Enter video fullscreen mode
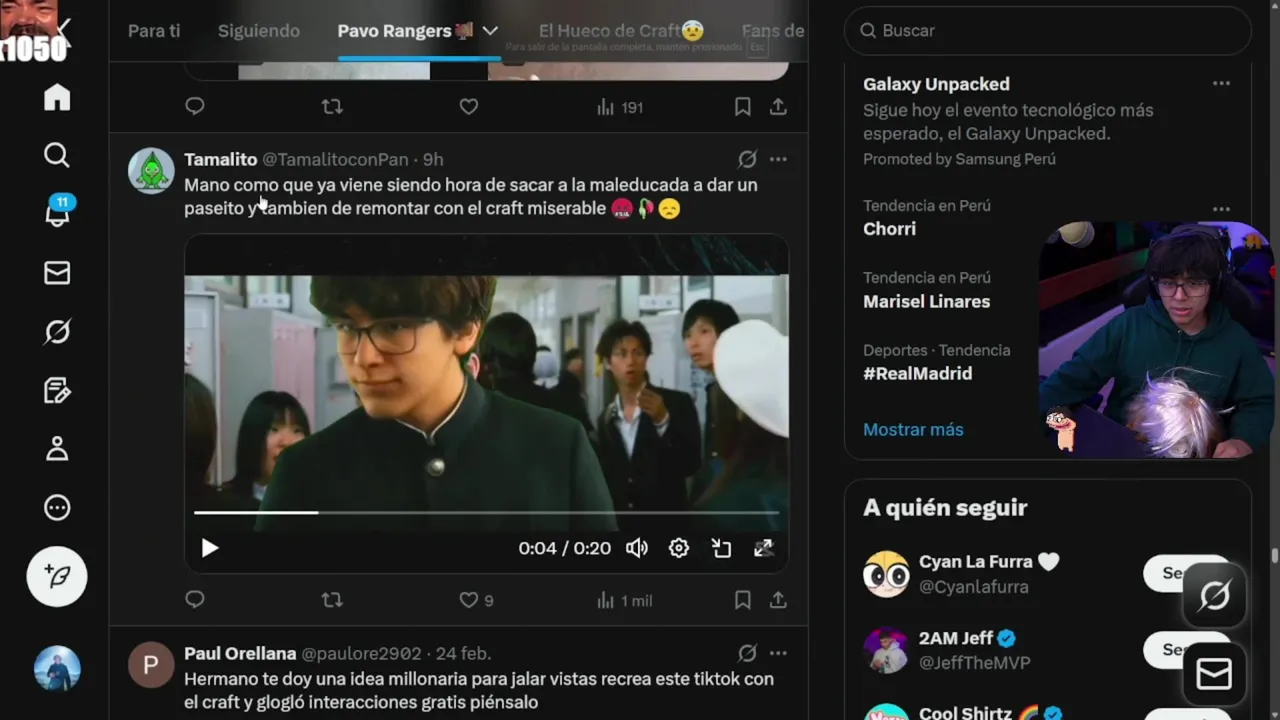1280x720 pixels. click(763, 548)
